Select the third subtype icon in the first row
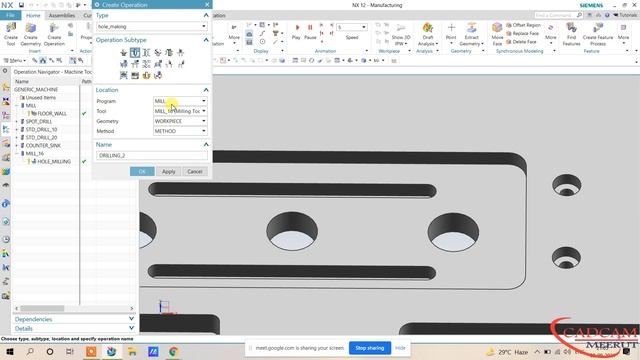Screen dimensions: 640x360 tap(146, 53)
